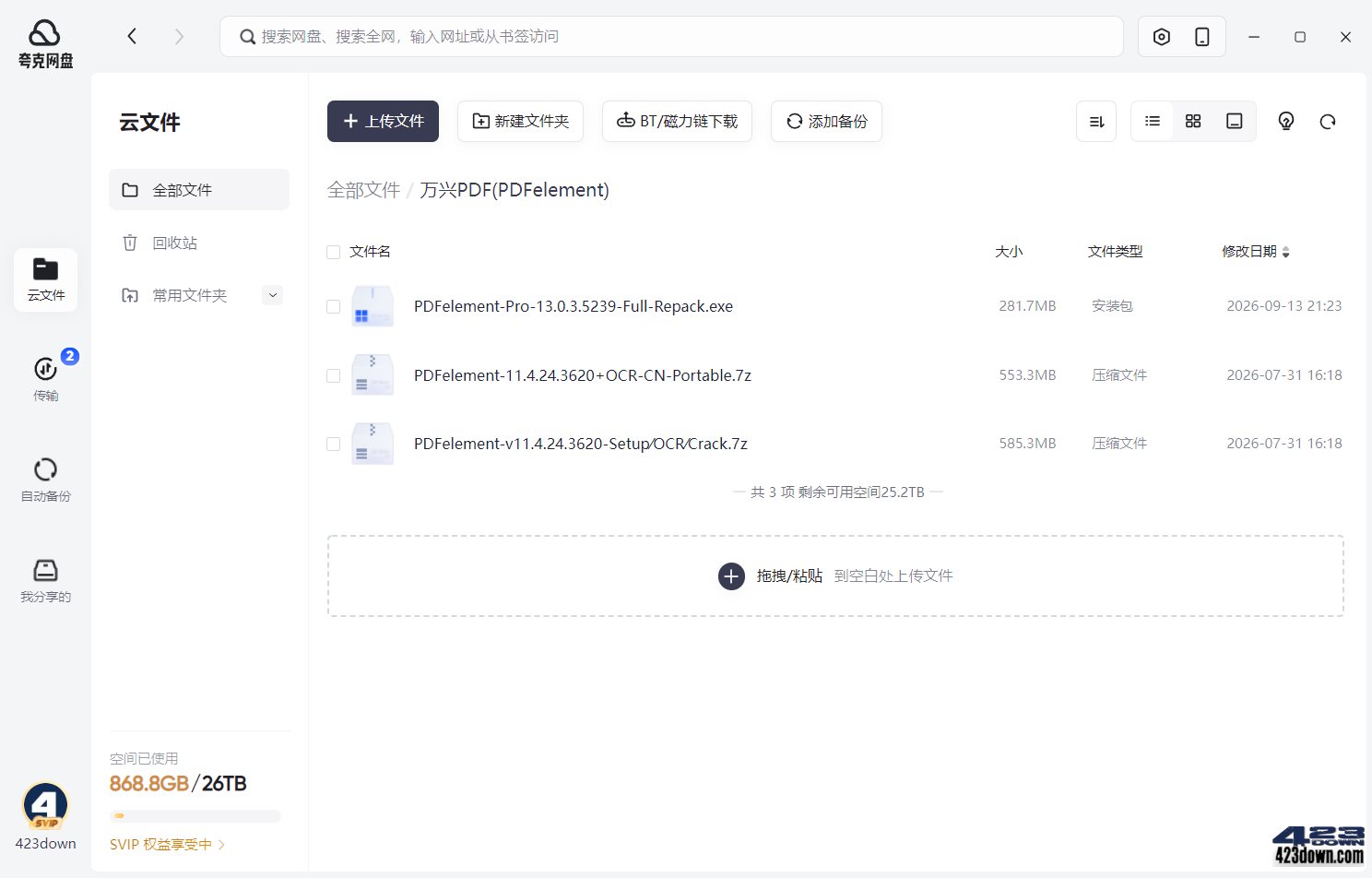The image size is (1372, 878).
Task: Maximize the window
Action: pyautogui.click(x=1300, y=37)
